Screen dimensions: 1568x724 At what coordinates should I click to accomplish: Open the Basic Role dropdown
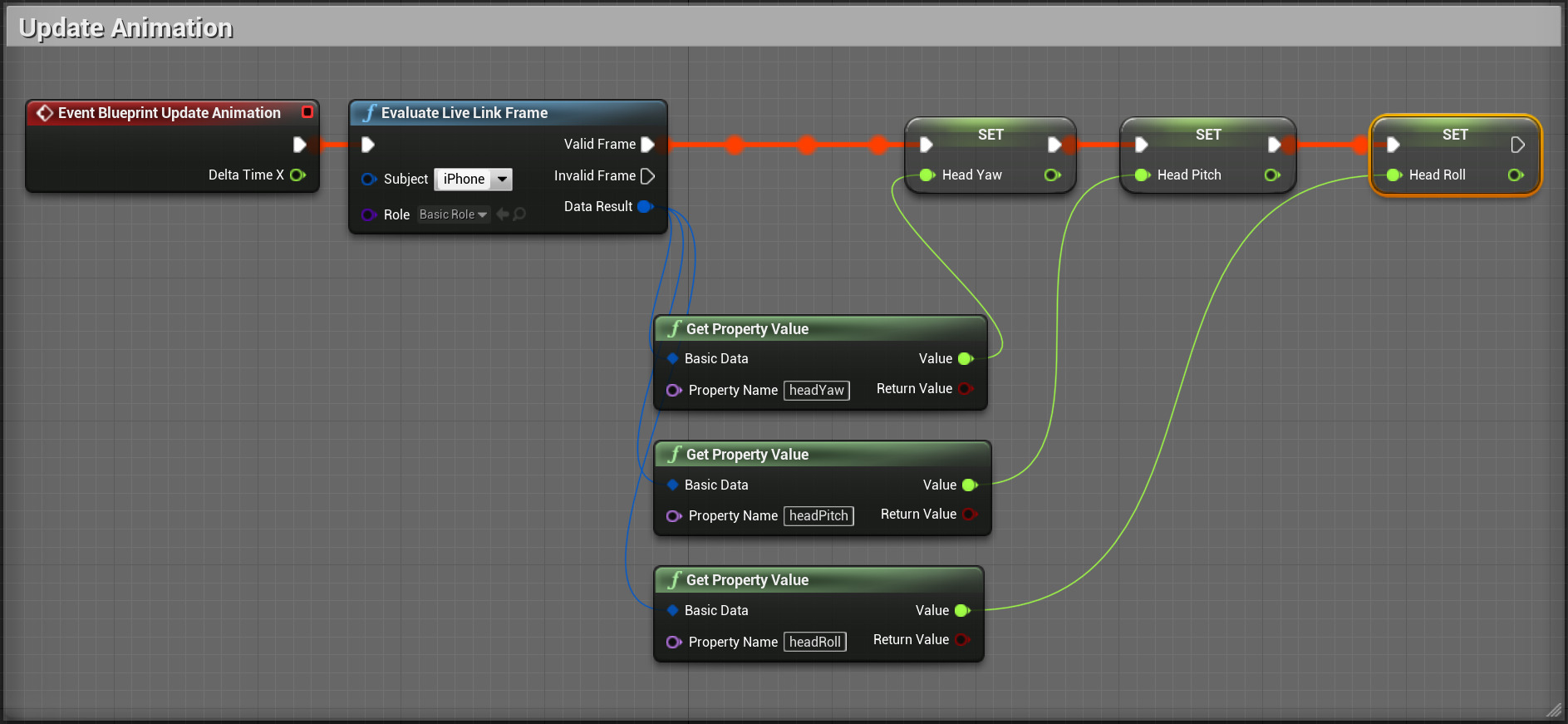(x=454, y=214)
